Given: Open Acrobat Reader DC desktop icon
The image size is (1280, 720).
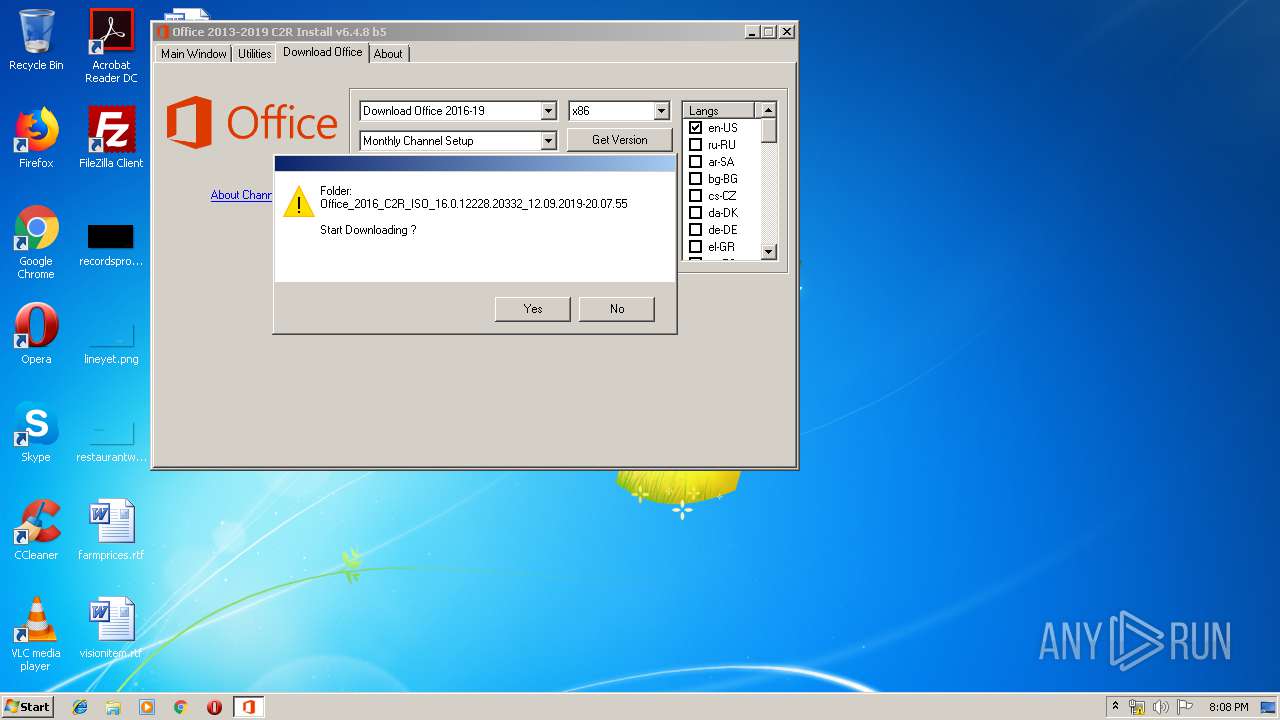Looking at the screenshot, I should click(111, 46).
